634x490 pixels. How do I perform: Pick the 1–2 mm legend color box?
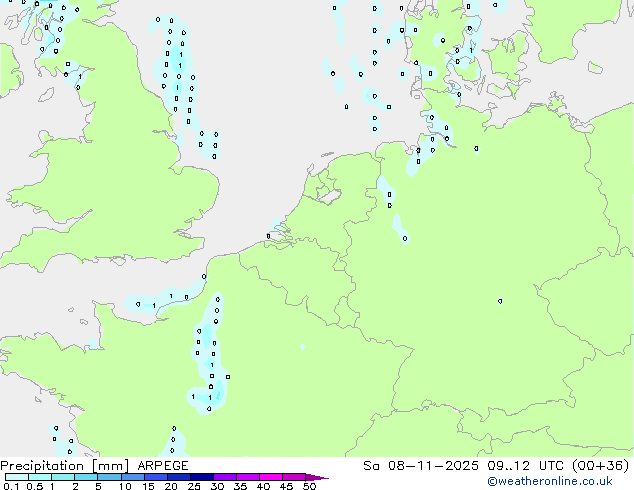click(63, 477)
